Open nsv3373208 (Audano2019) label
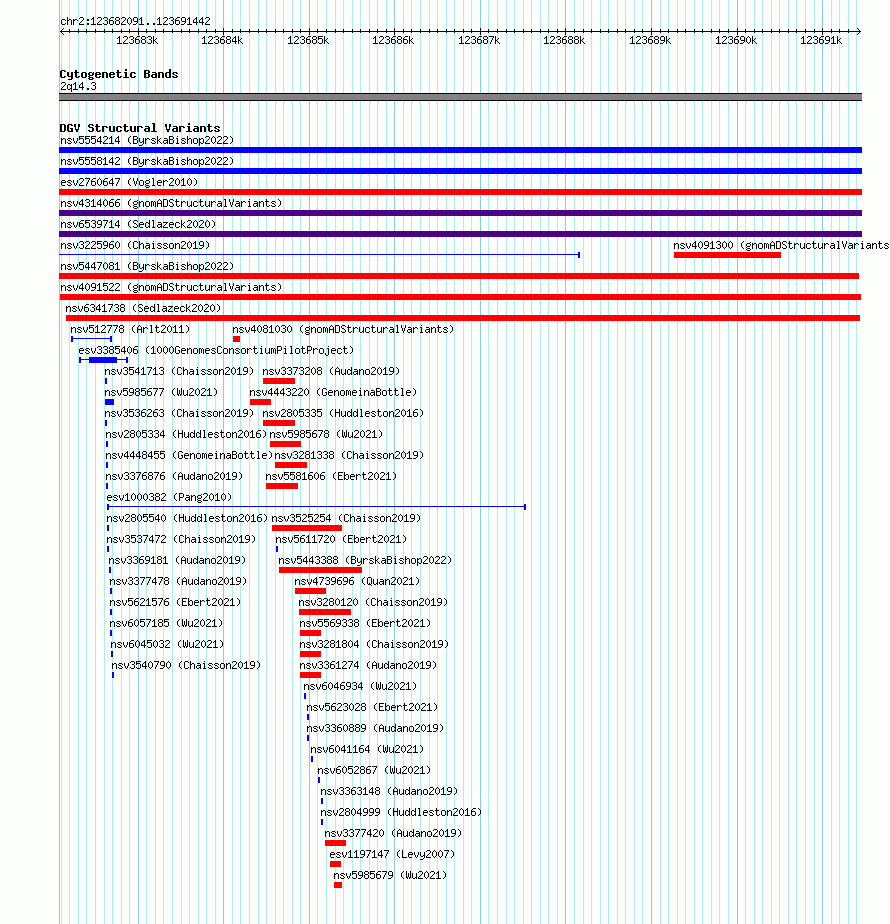The image size is (890, 924). (x=331, y=371)
